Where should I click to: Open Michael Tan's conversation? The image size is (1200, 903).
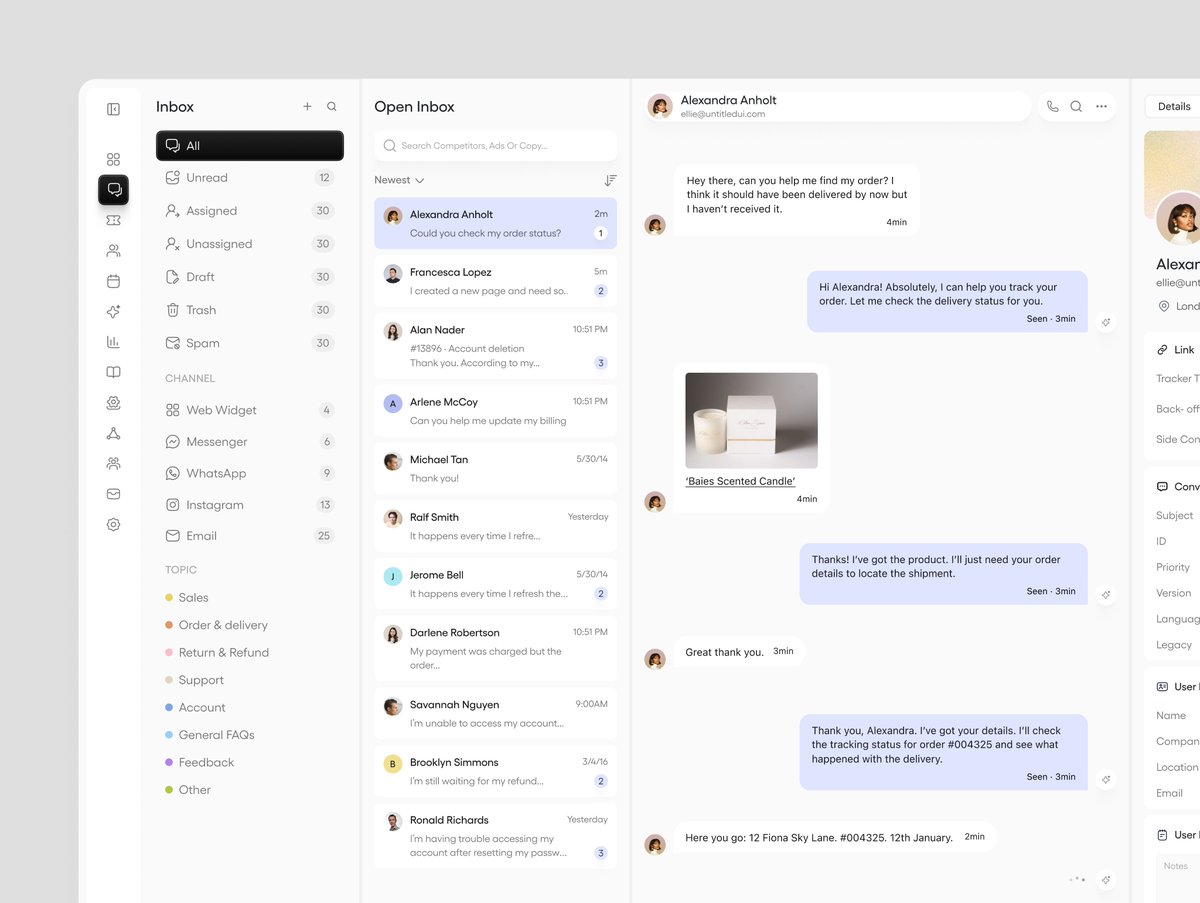click(x=496, y=469)
